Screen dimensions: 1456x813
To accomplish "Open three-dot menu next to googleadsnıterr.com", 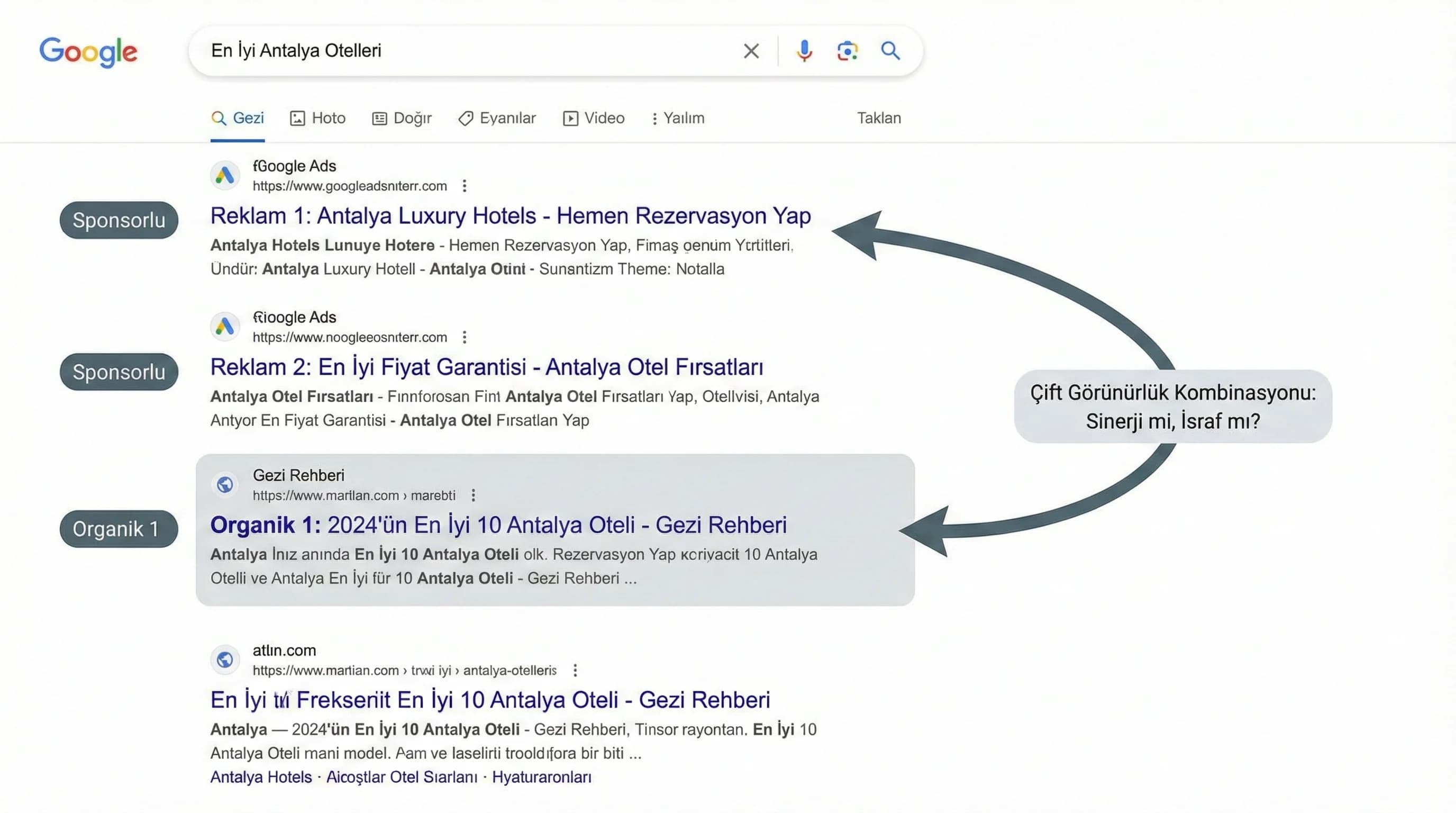I will [464, 186].
